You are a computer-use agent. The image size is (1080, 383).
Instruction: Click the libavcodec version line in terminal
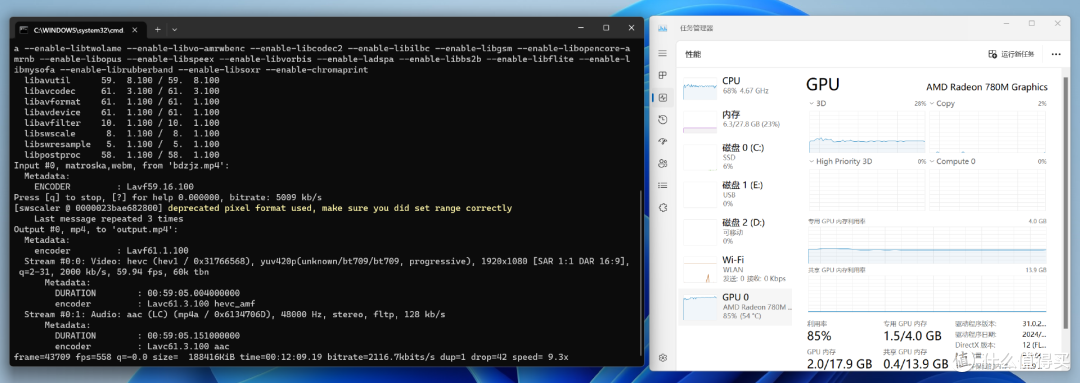coord(122,91)
